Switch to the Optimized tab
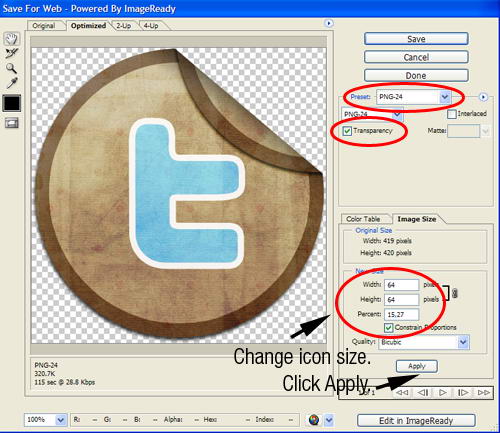The image size is (500, 433). point(88,26)
